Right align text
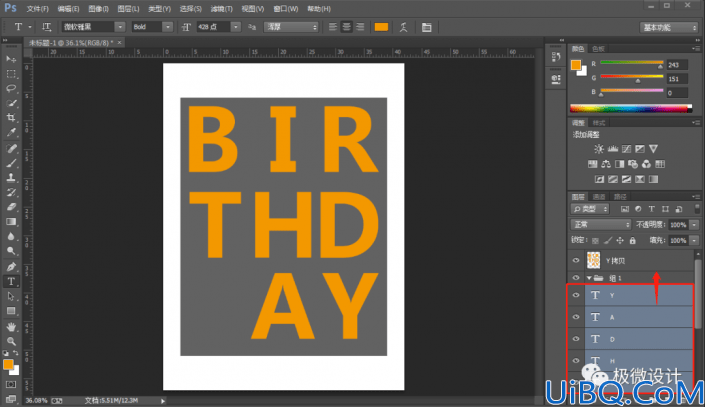This screenshot has width=705, height=407. tap(360, 27)
